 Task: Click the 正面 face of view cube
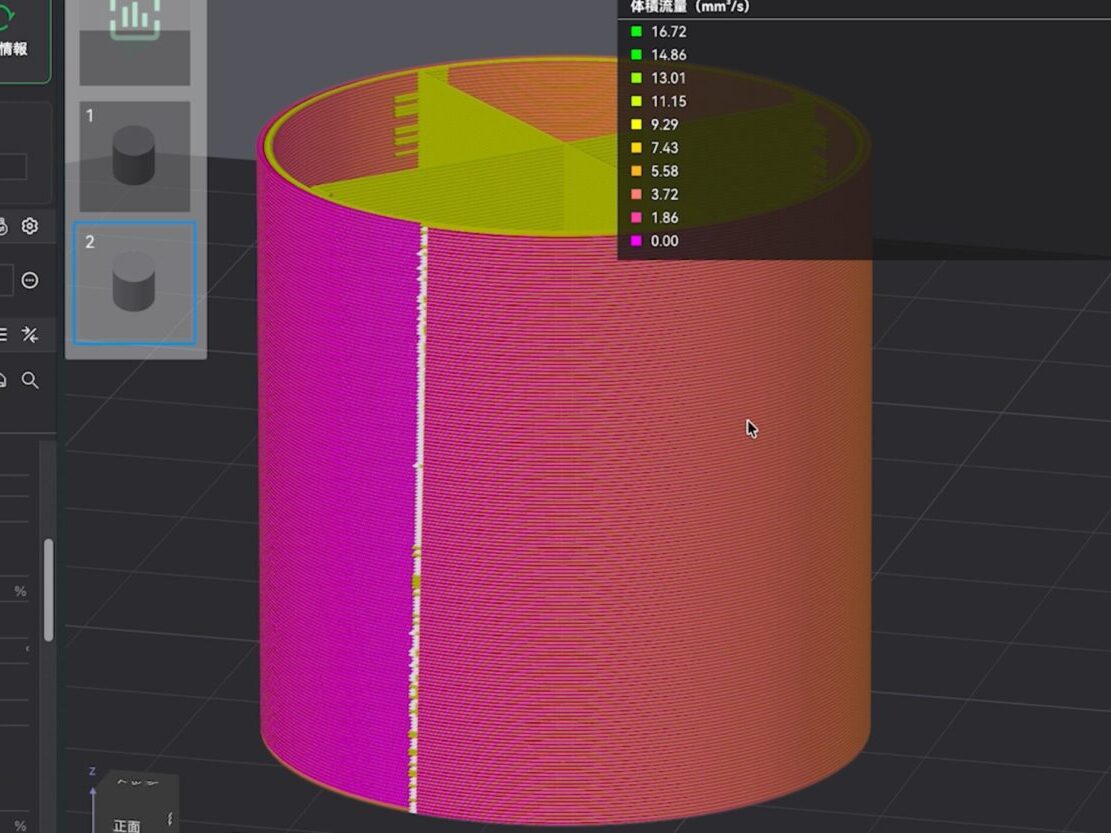[x=127, y=824]
